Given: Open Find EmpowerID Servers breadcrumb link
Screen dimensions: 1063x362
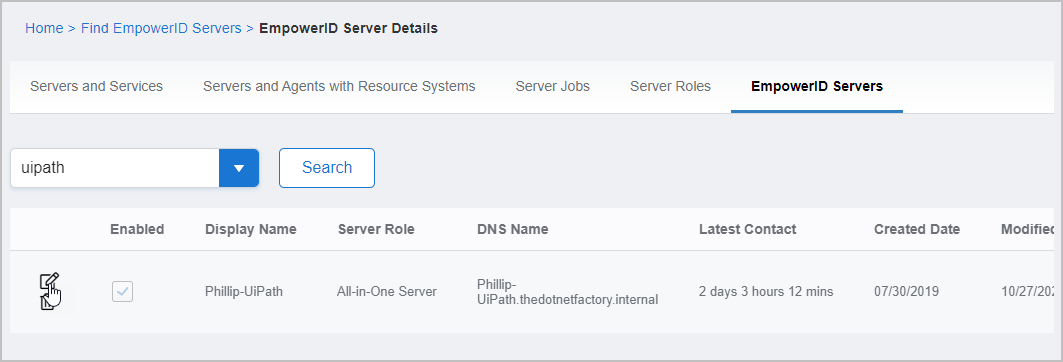Looking at the screenshot, I should pos(161,28).
